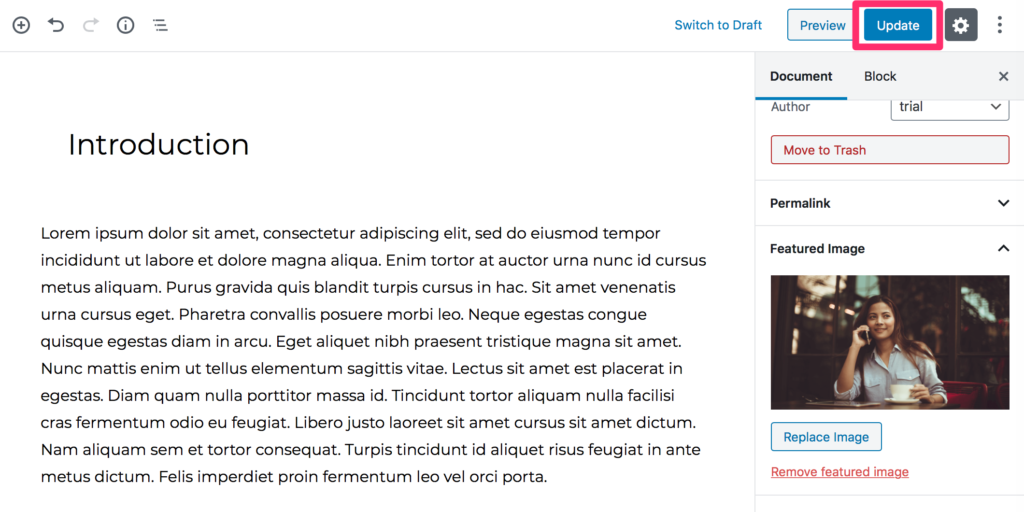This screenshot has height=512, width=1024.
Task: Click the featured image thumbnail
Action: 890,342
